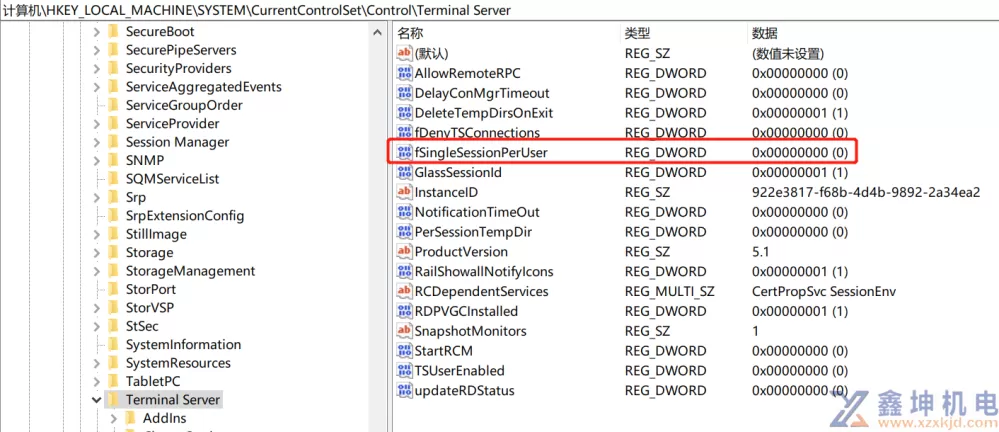Click the DelayConMgrTimeout value icon
The image size is (999, 432).
coord(405,93)
